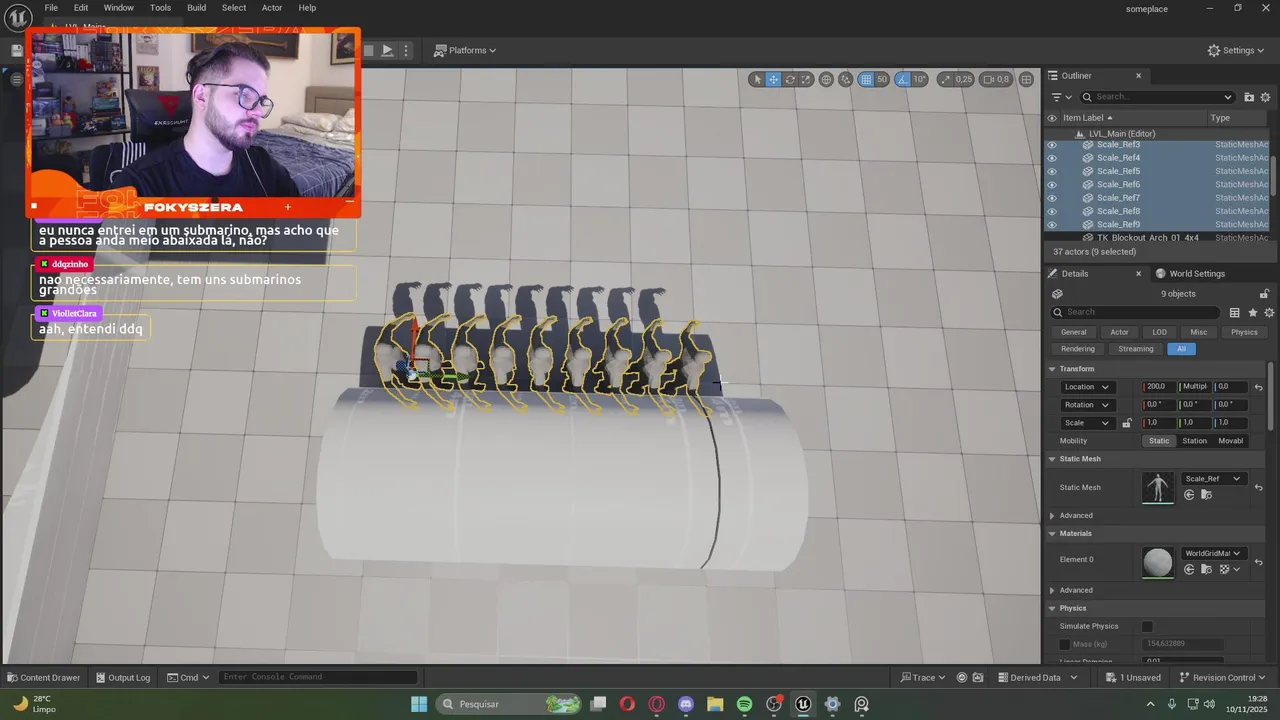The image size is (1280, 720).
Task: Activate the Rotate gizmo tool
Action: 790,79
